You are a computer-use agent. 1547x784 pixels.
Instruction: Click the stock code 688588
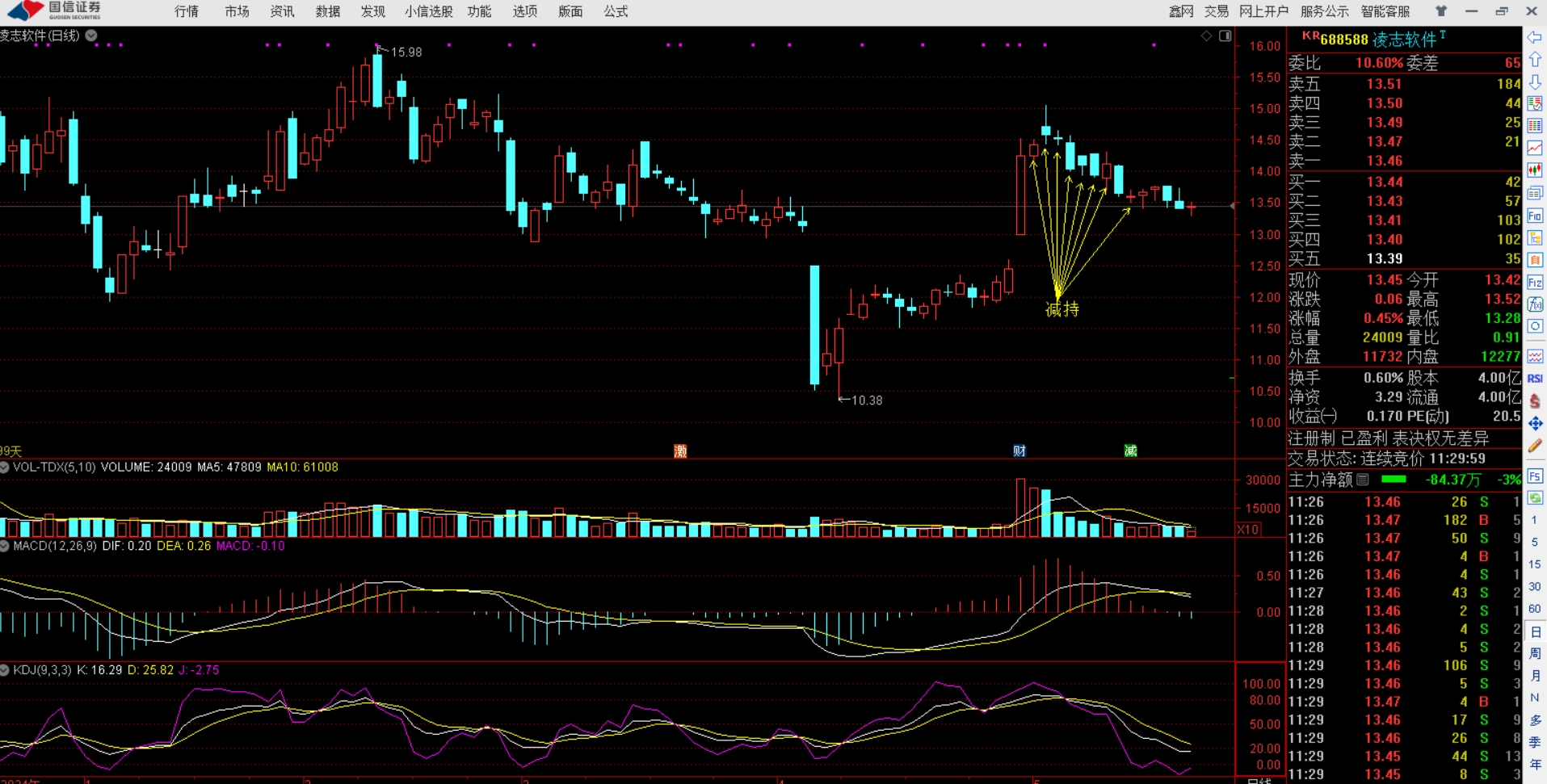1344,40
